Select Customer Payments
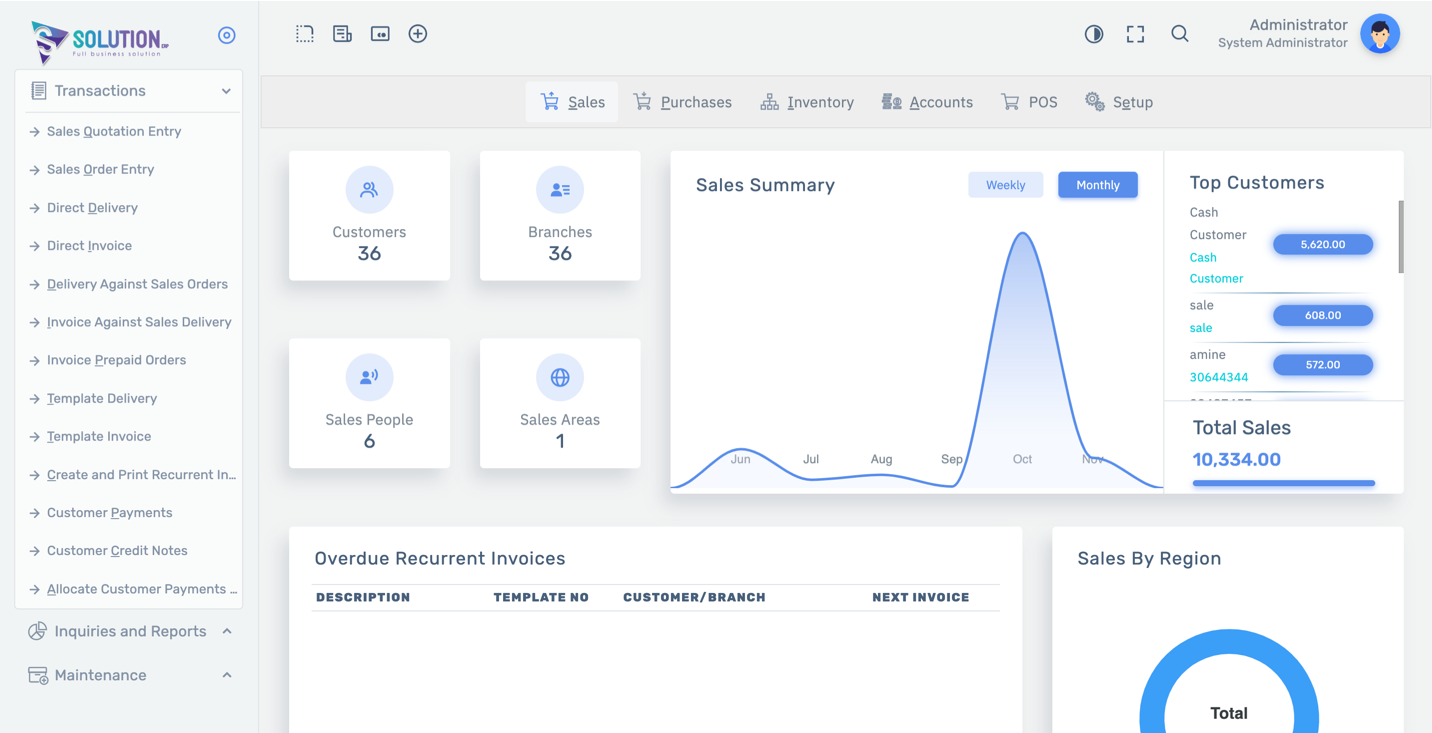The image size is (1432, 733). (109, 513)
